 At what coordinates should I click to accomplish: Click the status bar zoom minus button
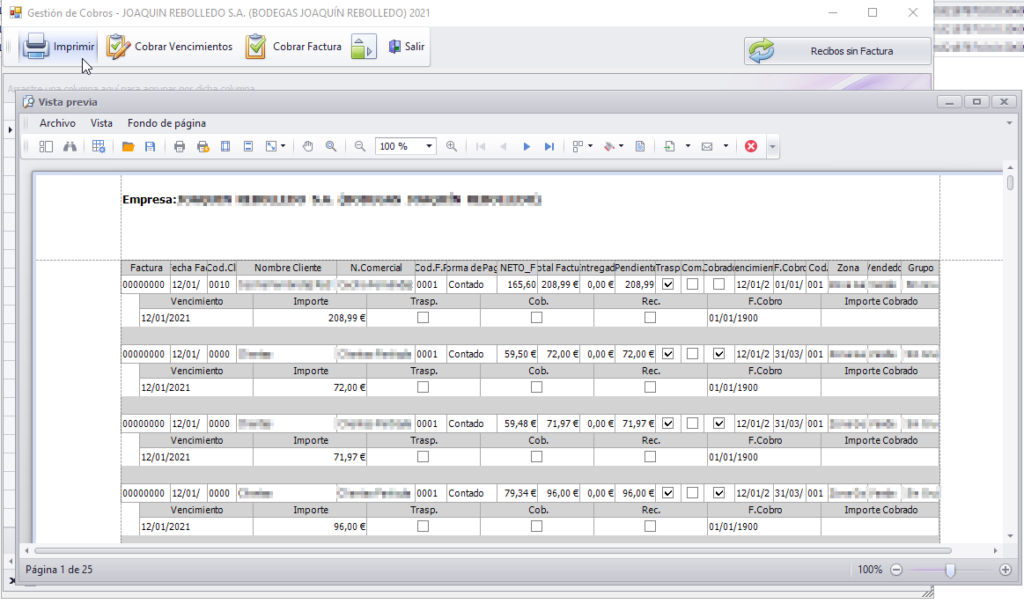(x=897, y=570)
